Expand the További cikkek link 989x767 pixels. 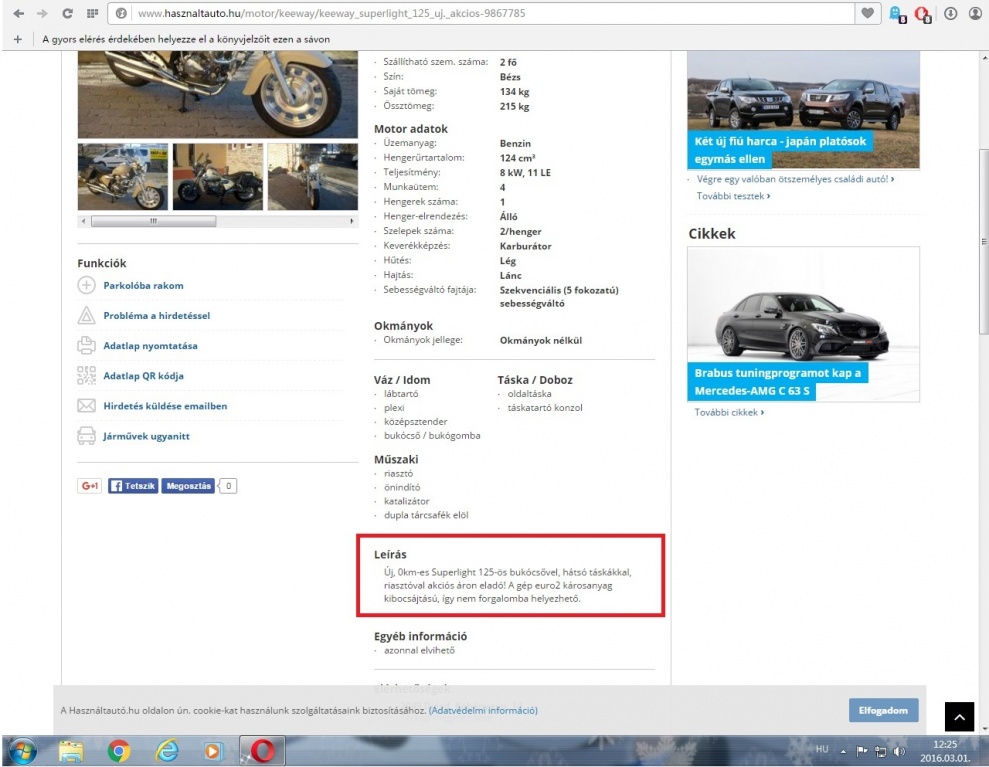click(x=729, y=412)
